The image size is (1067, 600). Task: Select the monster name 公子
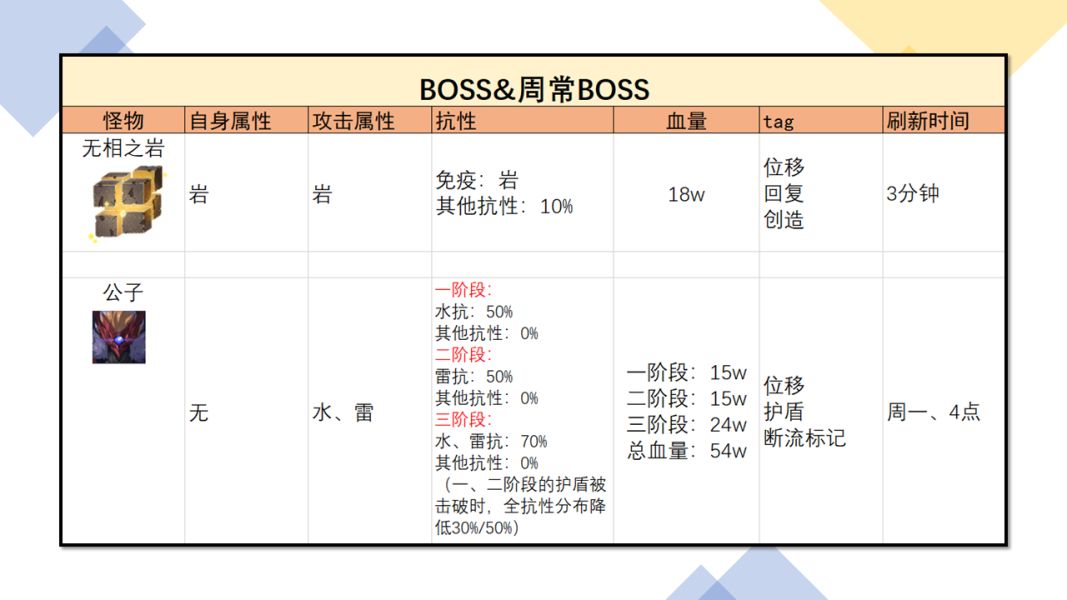(x=123, y=293)
